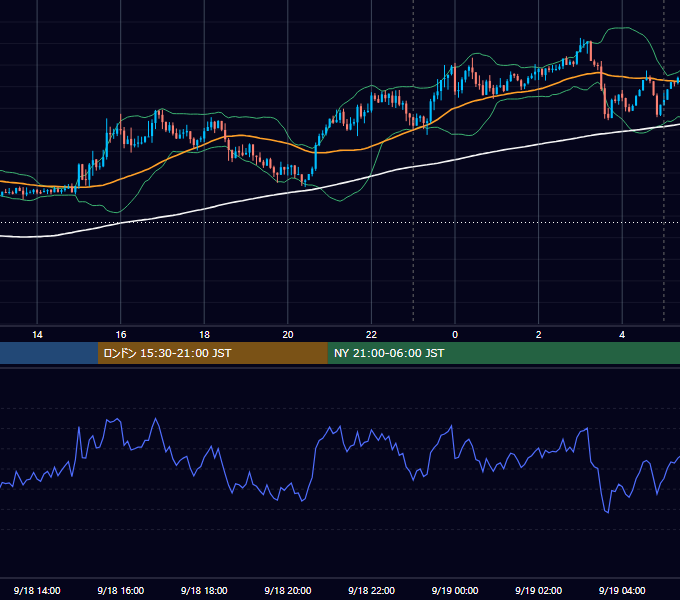
Task: Click the 9/19 02:00 date label
Action: click(x=538, y=590)
